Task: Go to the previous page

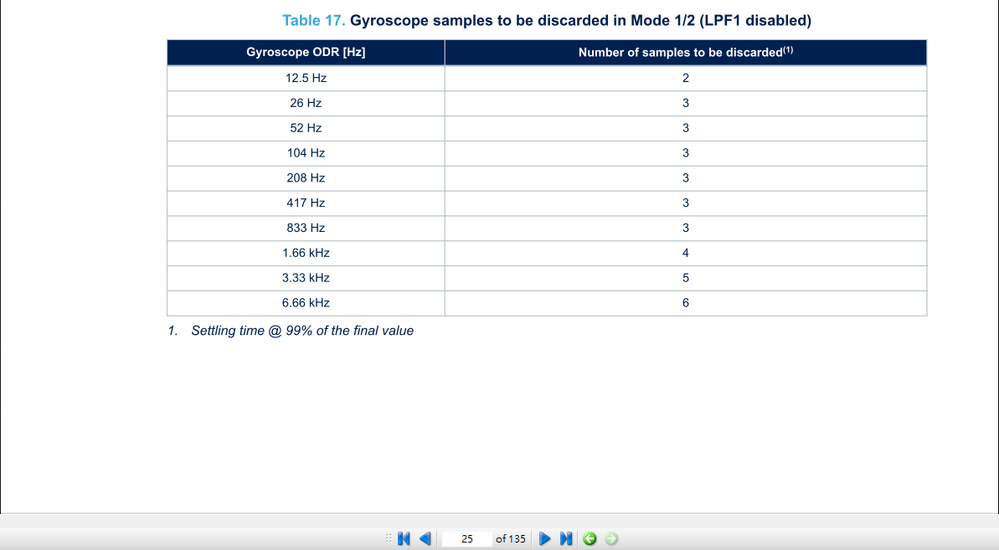Action: [x=425, y=539]
